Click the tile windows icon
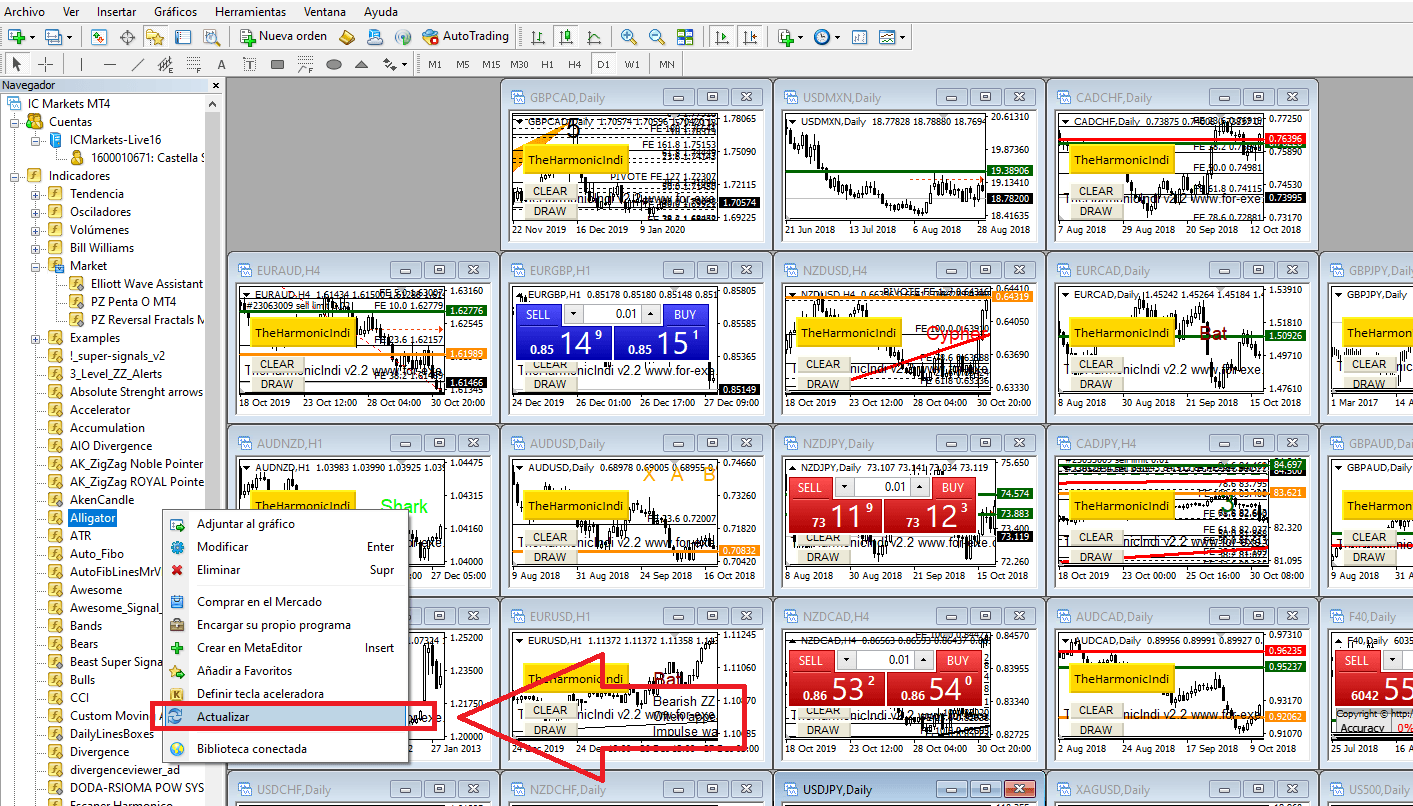This screenshot has height=806, width=1413. (684, 37)
